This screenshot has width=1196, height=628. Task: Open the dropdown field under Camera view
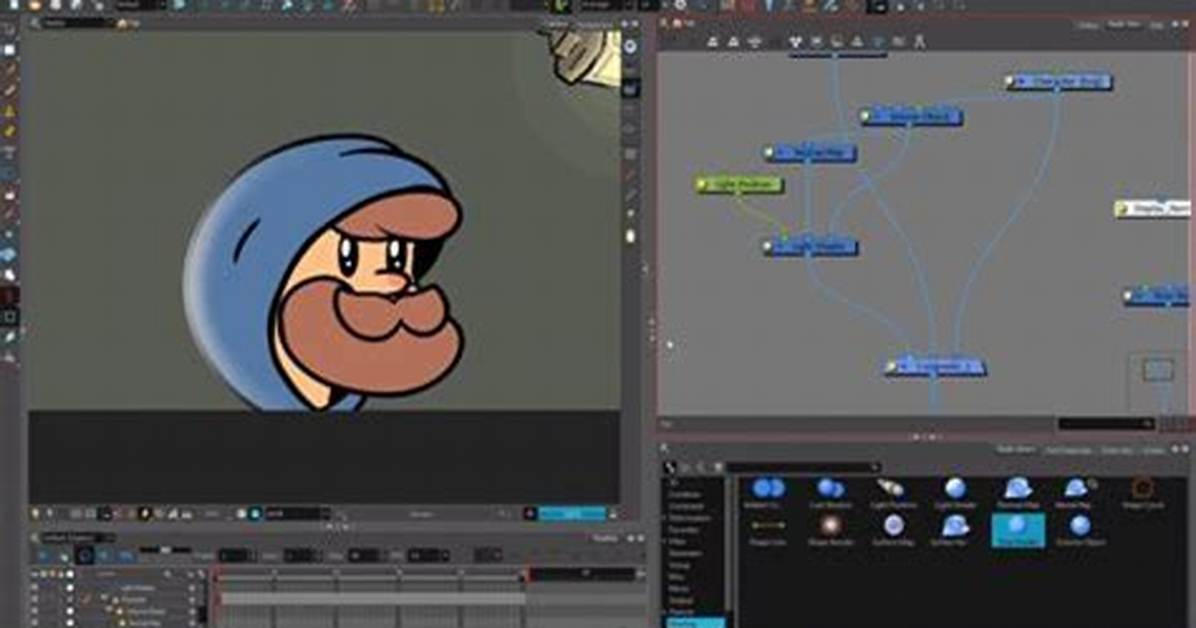(x=297, y=514)
